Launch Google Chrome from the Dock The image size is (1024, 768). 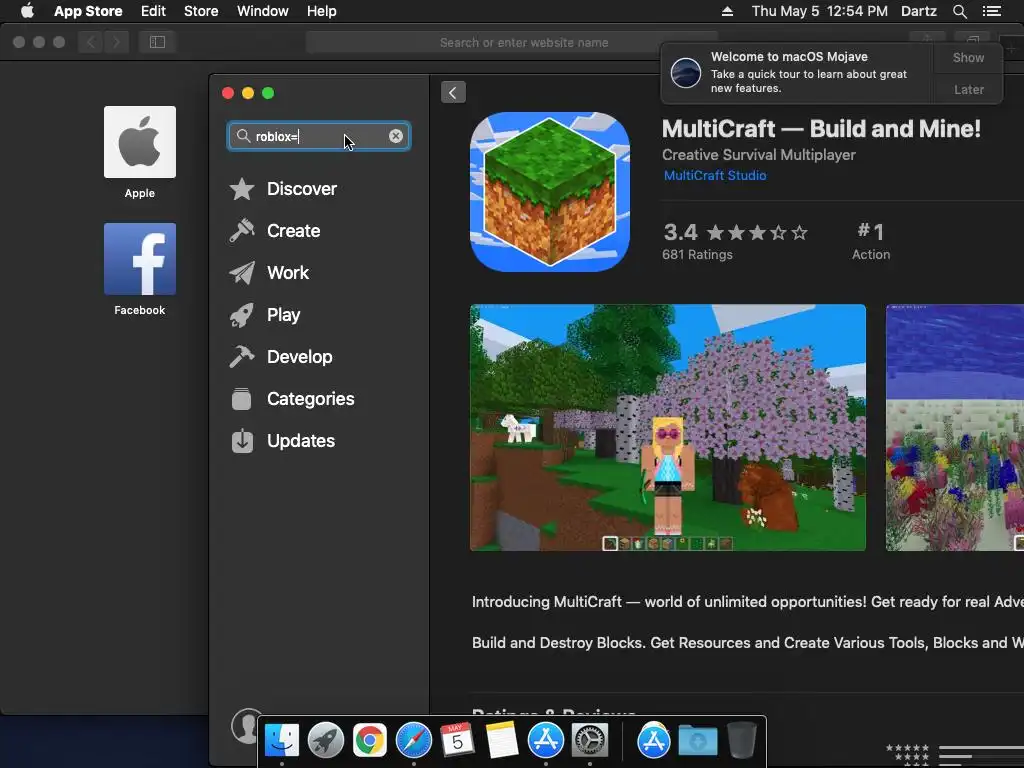[370, 741]
